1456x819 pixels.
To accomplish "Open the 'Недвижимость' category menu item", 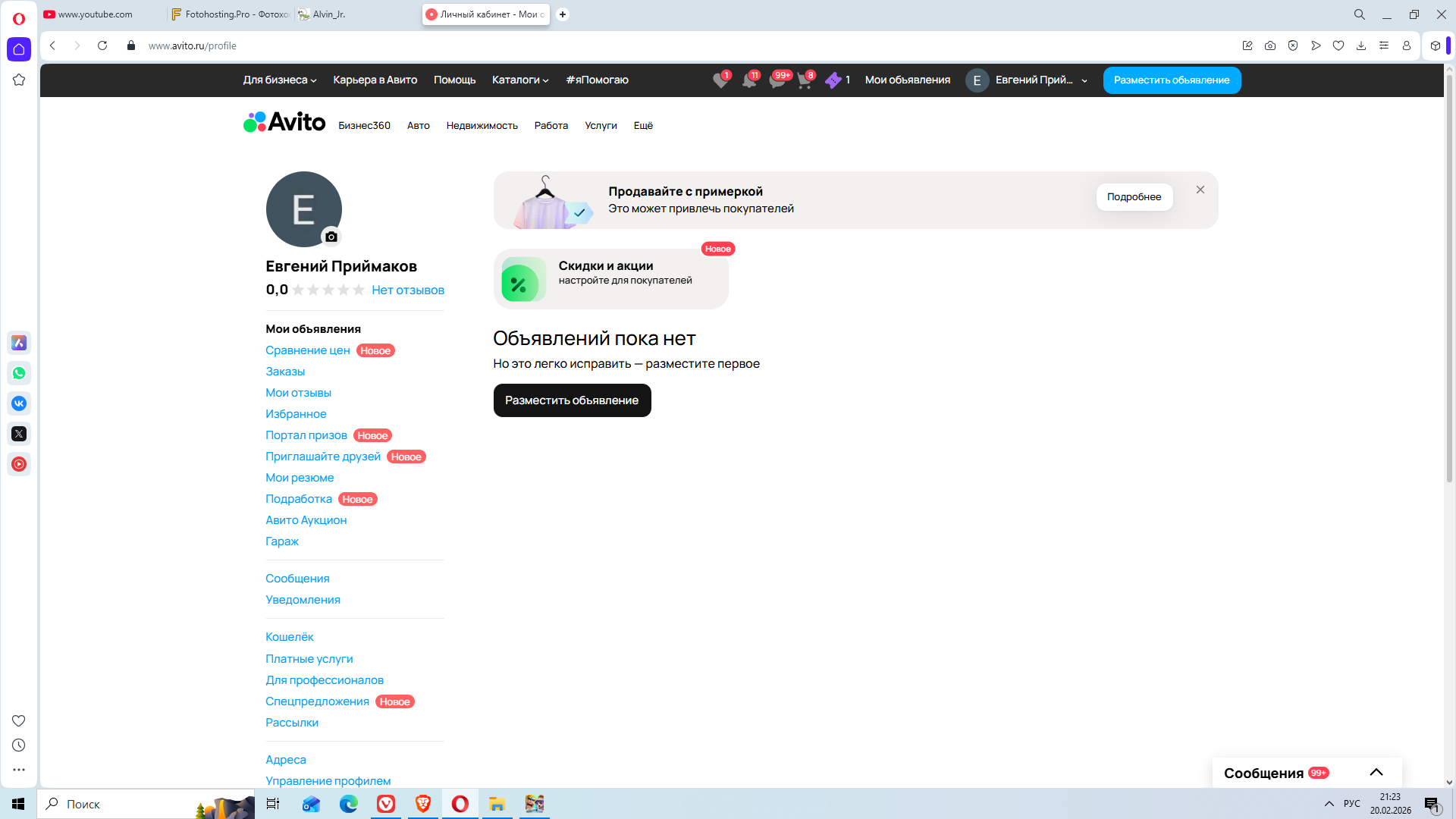I will click(x=482, y=126).
